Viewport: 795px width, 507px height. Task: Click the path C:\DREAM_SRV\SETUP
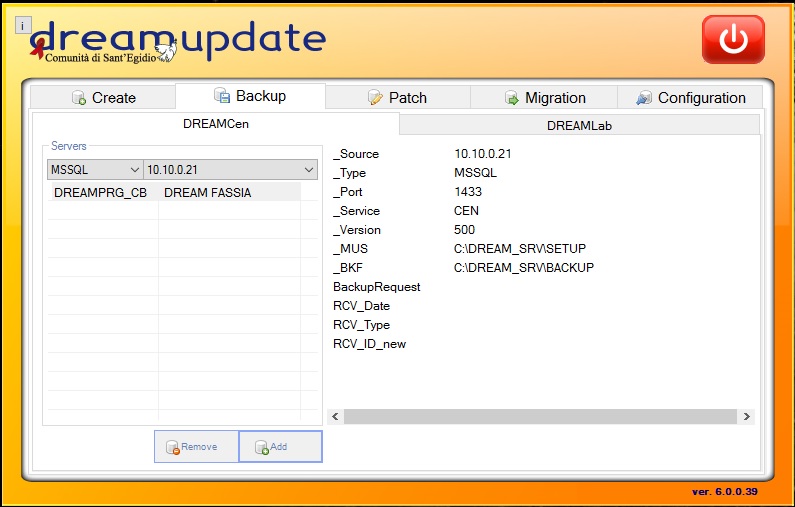520,249
